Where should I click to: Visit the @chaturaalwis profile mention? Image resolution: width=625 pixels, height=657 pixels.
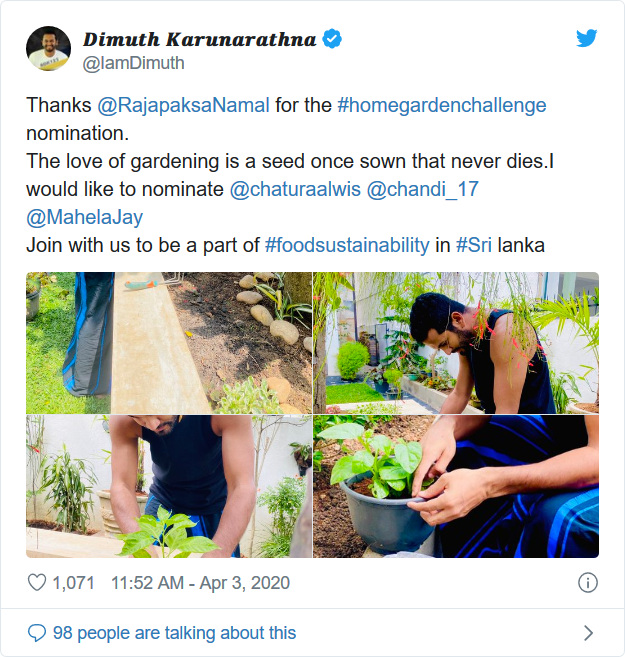tap(296, 189)
